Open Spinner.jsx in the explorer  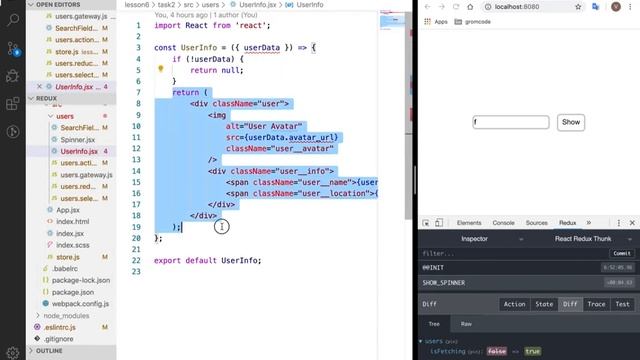tap(78, 140)
